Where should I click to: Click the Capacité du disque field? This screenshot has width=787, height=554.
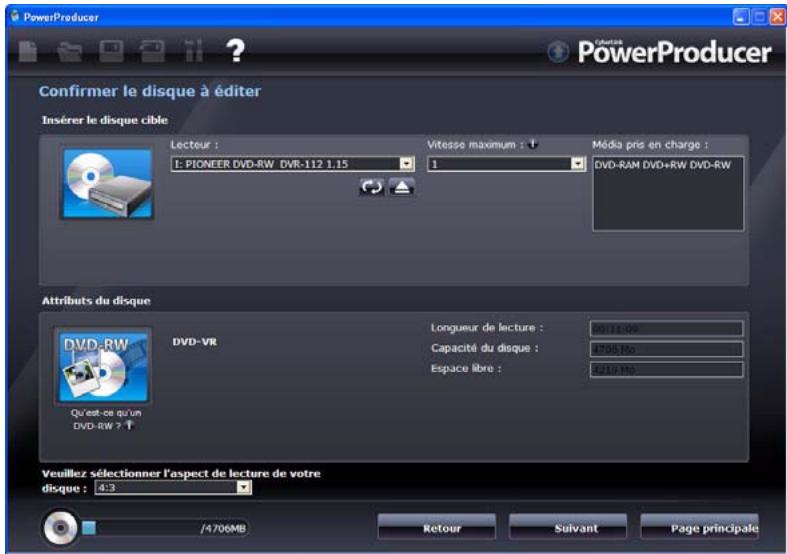pyautogui.click(x=667, y=349)
